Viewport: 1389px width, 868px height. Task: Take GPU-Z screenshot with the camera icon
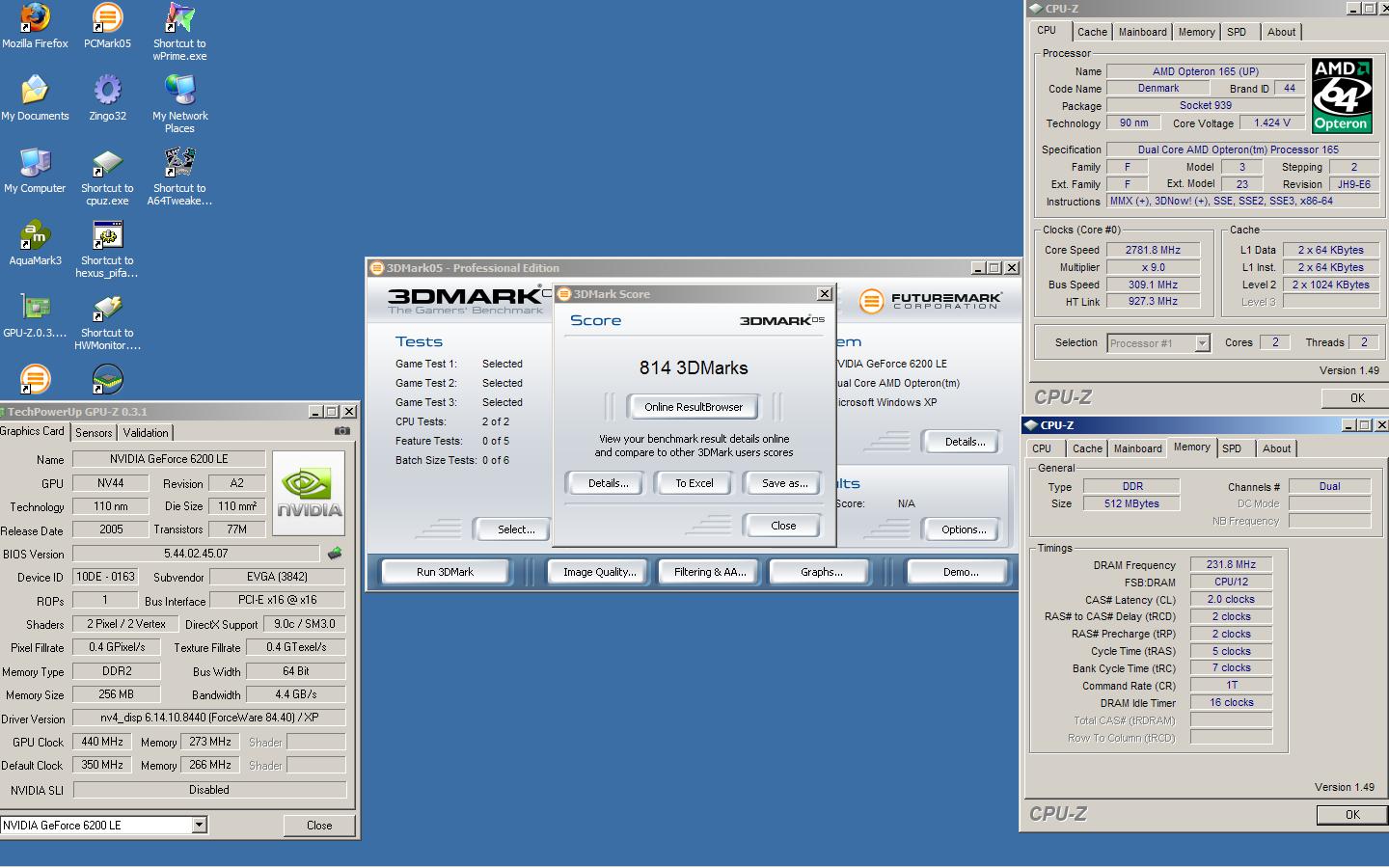point(341,431)
